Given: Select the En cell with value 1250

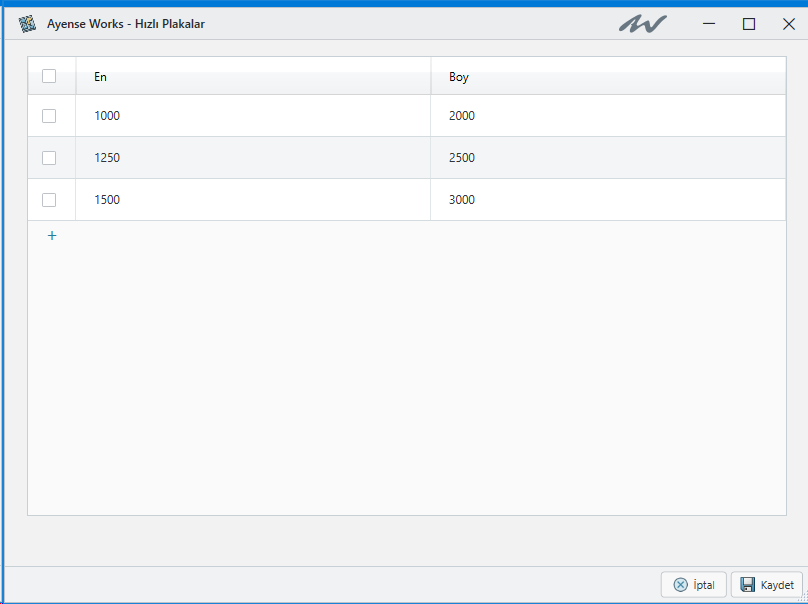Looking at the screenshot, I should (253, 158).
